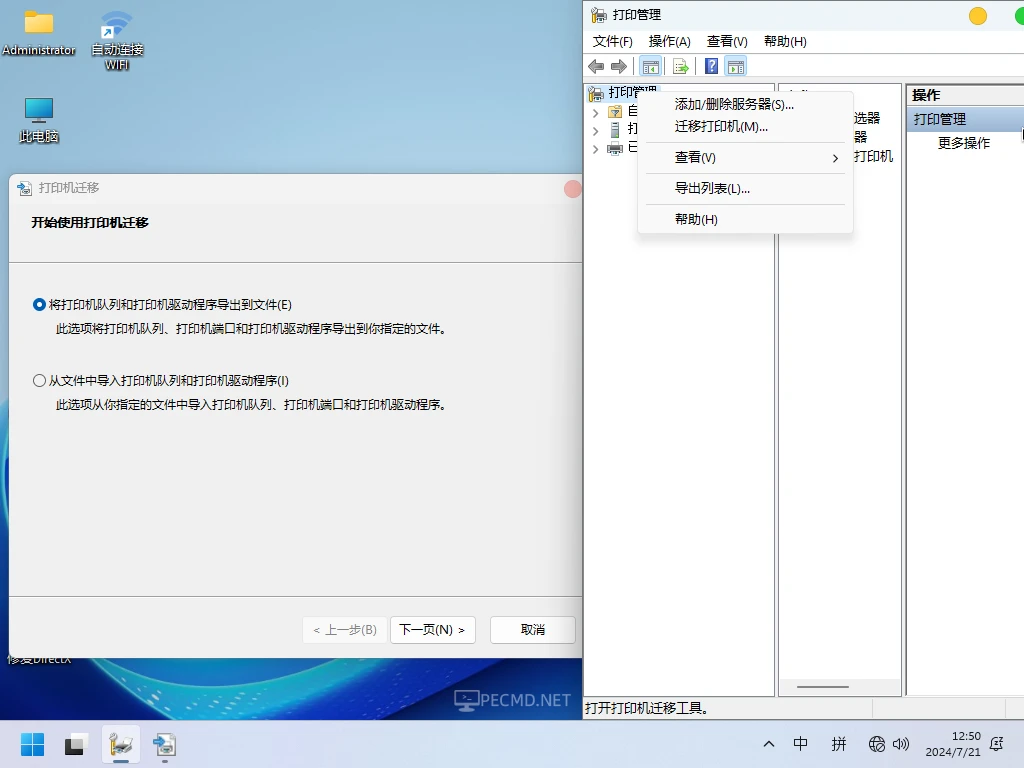Click the Printer Migration dialog title icon
The height and width of the screenshot is (768, 1024).
24,189
